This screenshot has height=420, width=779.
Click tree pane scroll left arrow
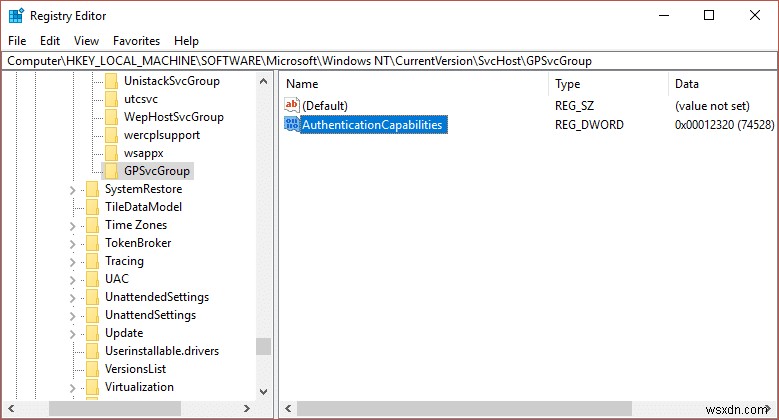coord(11,409)
